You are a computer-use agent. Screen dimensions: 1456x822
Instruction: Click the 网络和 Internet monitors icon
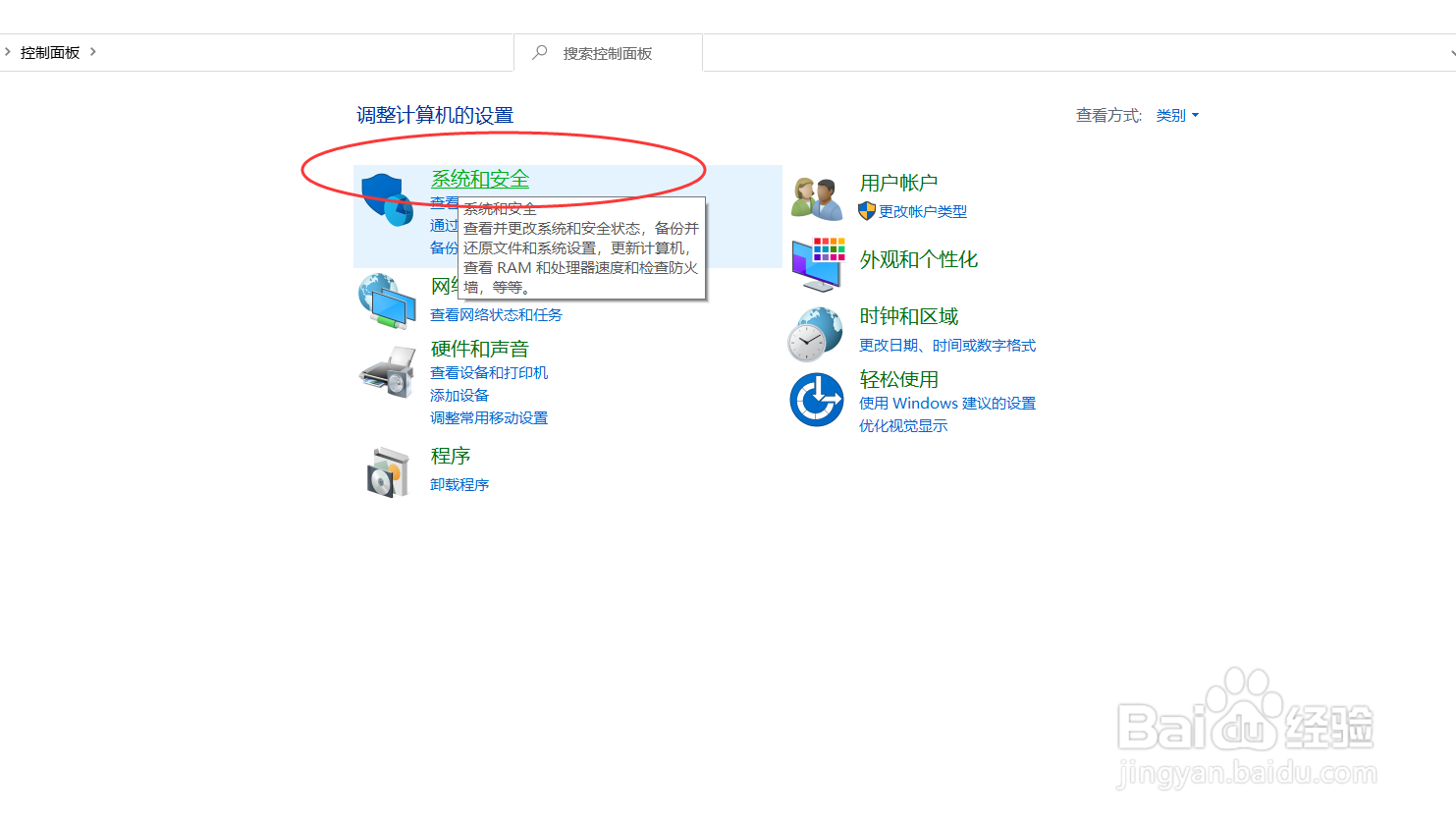387,298
